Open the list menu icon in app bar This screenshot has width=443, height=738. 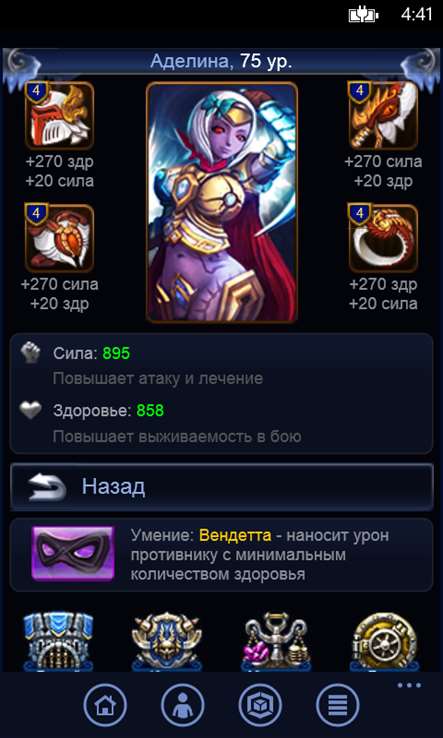(x=338, y=705)
